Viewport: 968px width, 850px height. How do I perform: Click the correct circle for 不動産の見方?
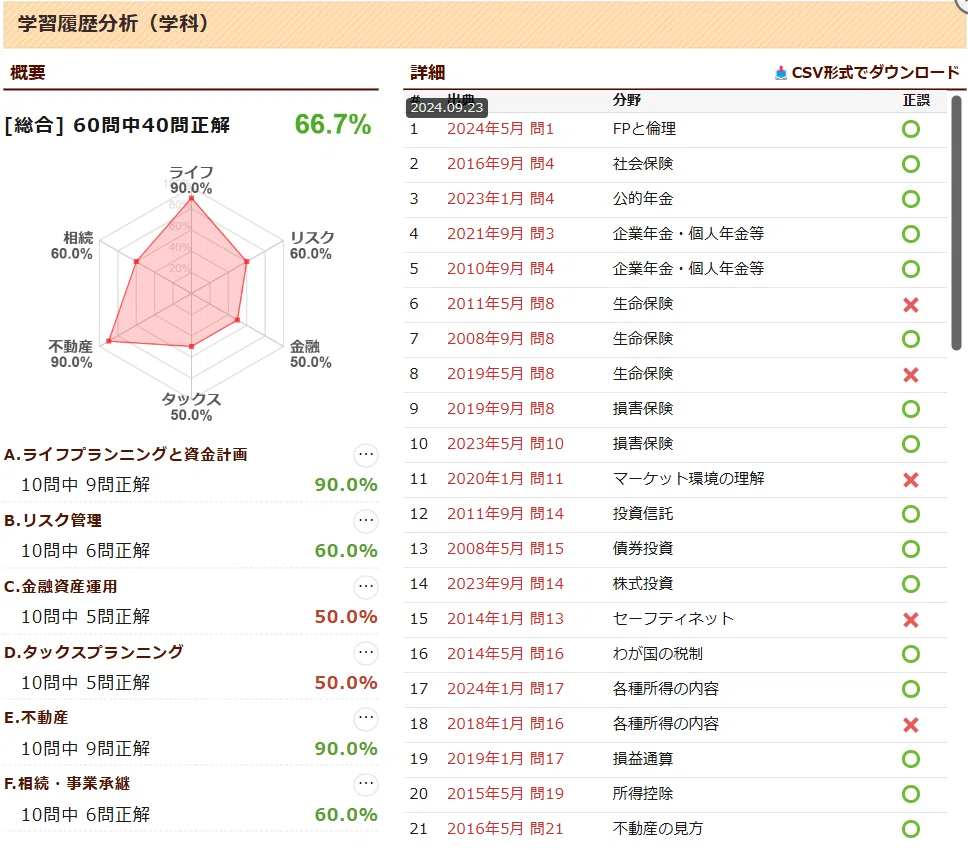tap(911, 829)
